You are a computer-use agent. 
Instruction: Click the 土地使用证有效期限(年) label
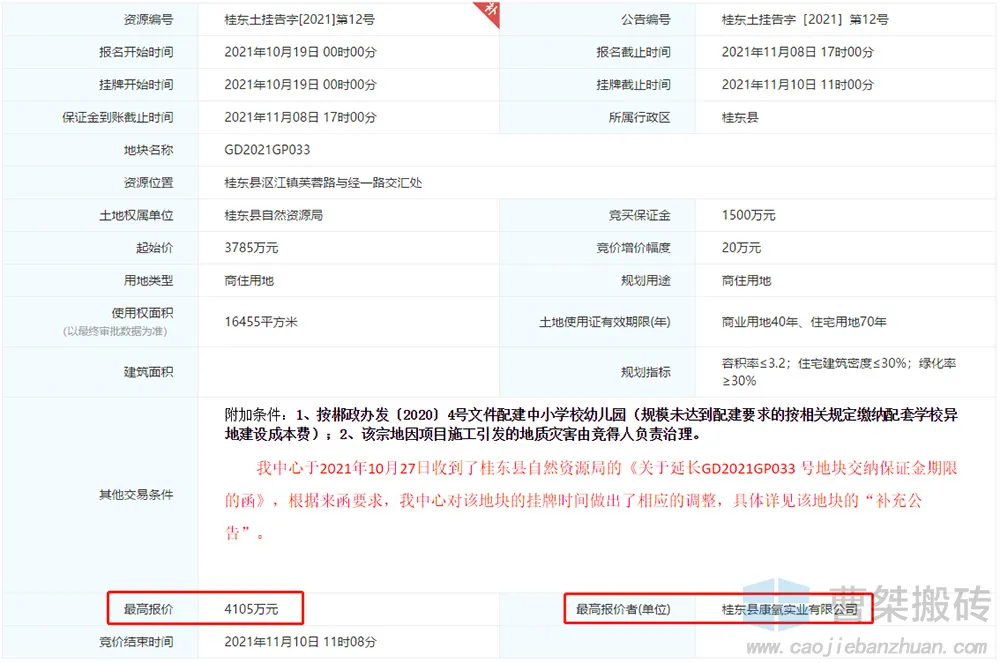(x=605, y=322)
